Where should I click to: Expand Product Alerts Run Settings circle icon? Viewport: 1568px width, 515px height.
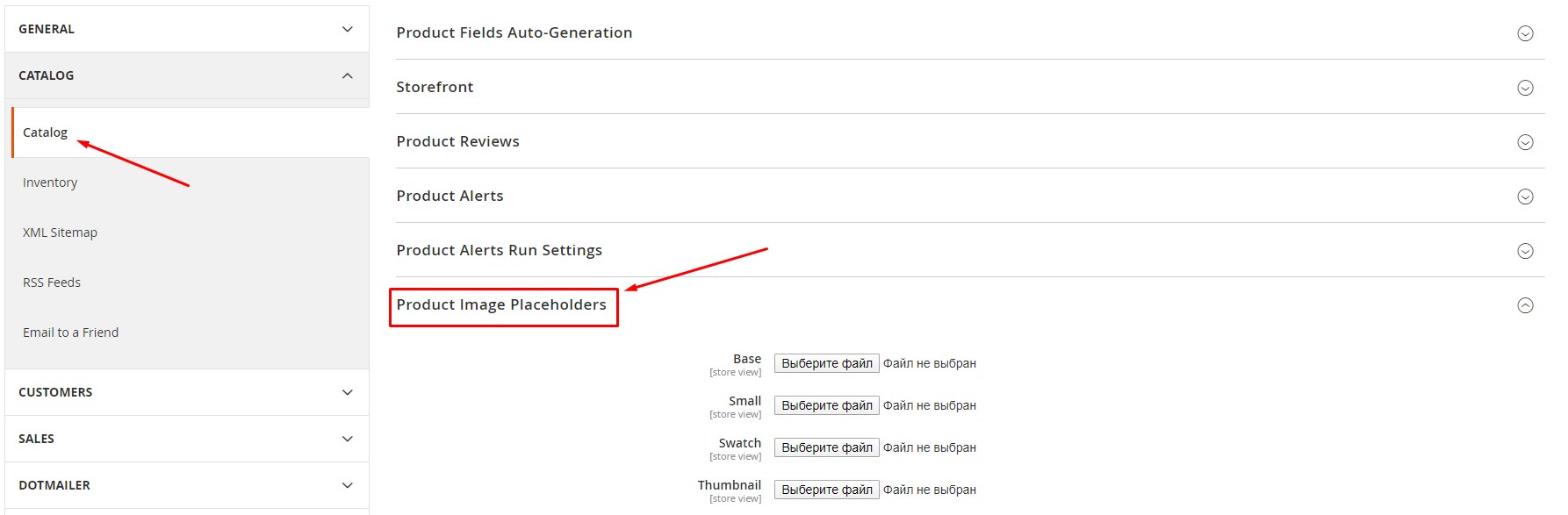[x=1525, y=251]
